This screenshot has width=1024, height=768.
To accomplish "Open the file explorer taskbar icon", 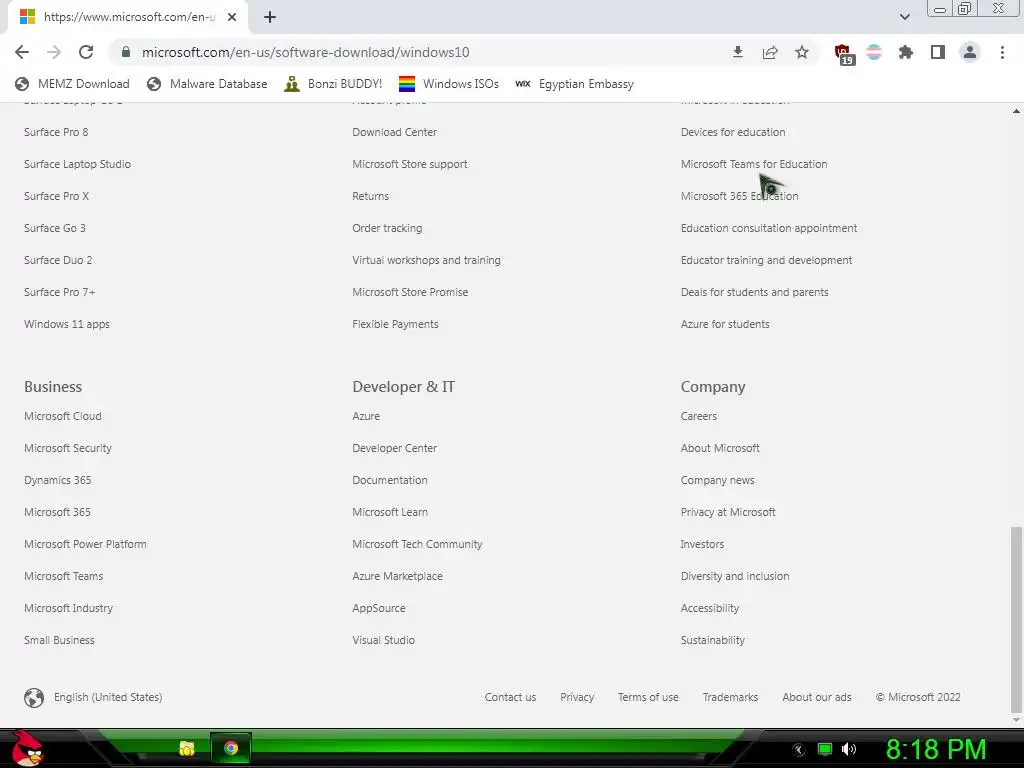I will [187, 748].
